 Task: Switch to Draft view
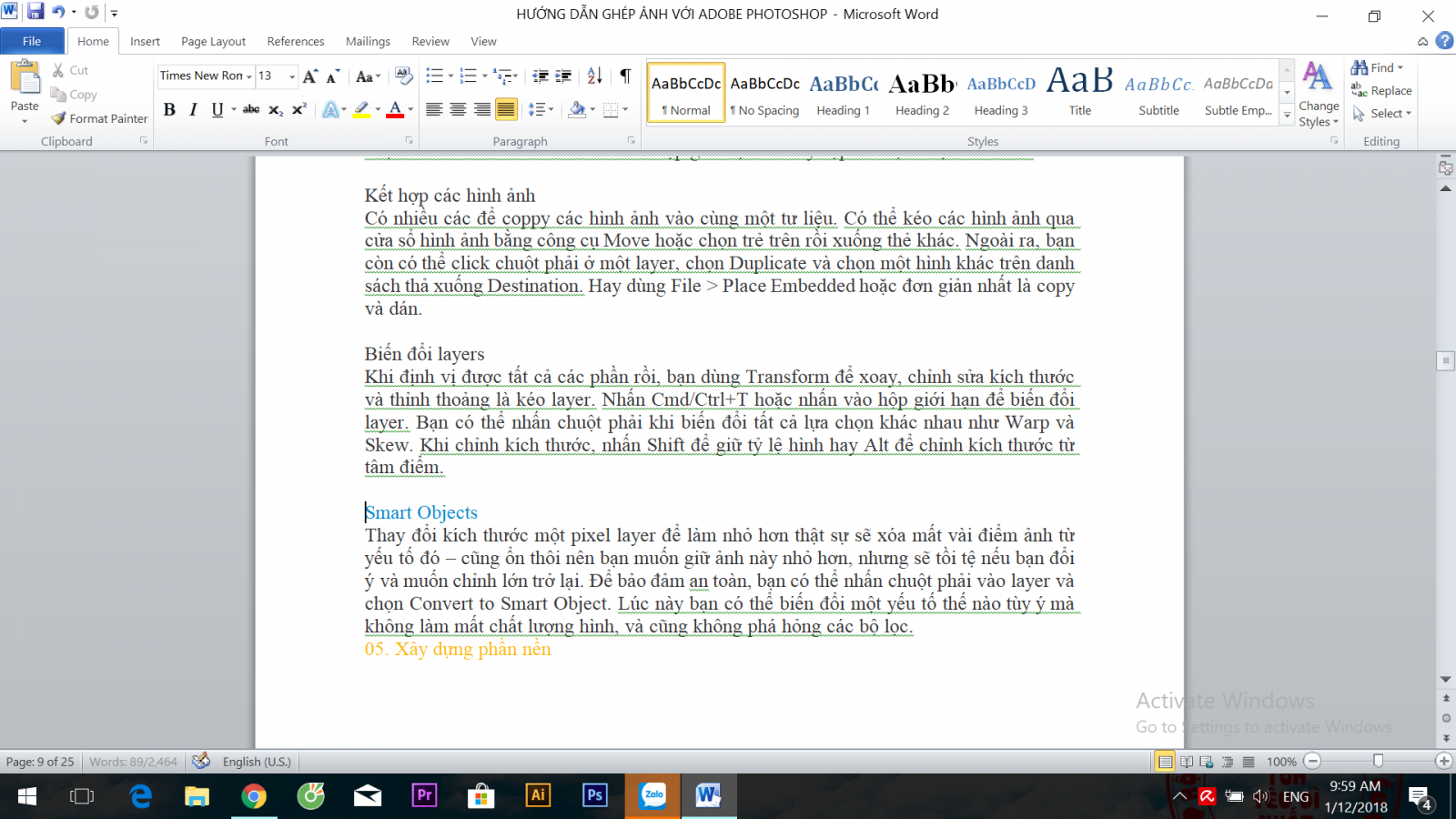[1249, 762]
